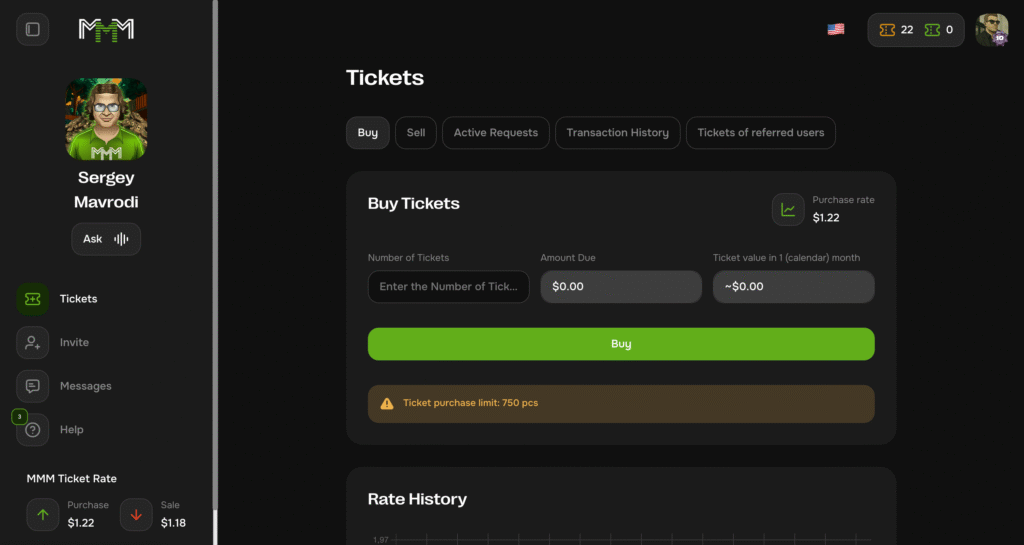Open the Tickets sidebar icon

point(33,299)
